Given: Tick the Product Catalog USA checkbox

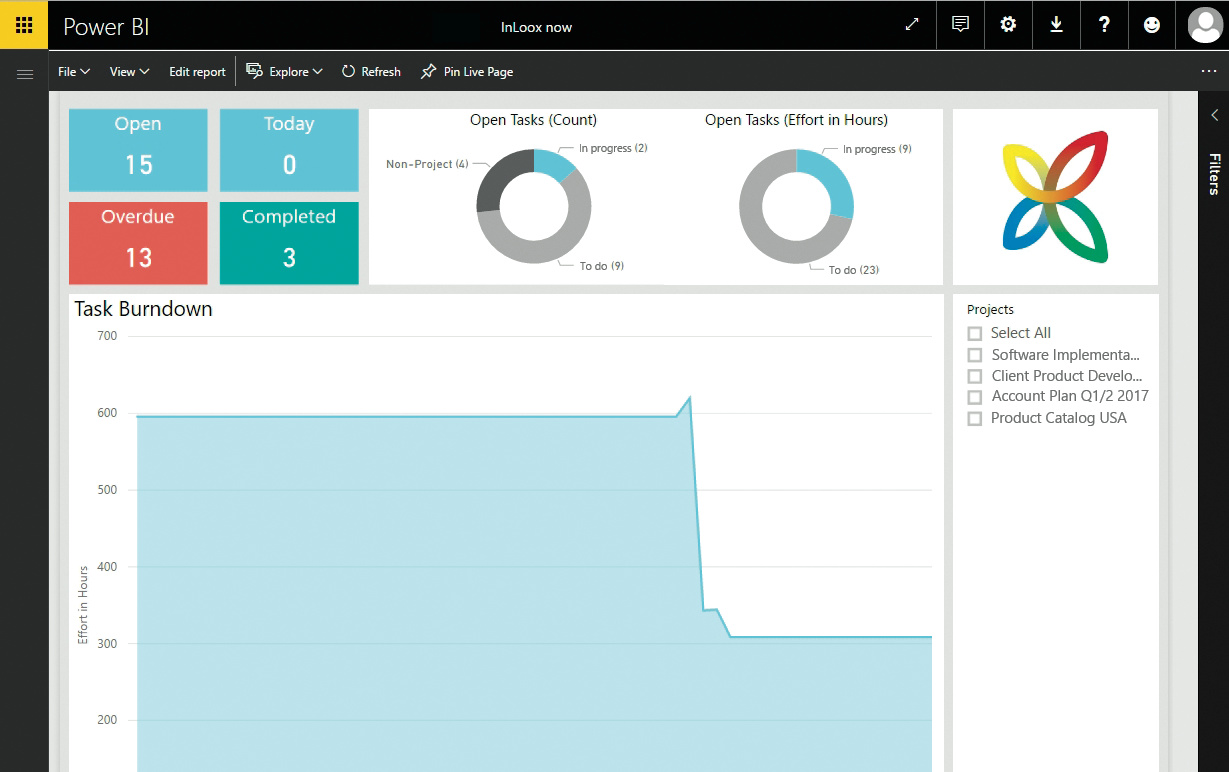Looking at the screenshot, I should 975,419.
